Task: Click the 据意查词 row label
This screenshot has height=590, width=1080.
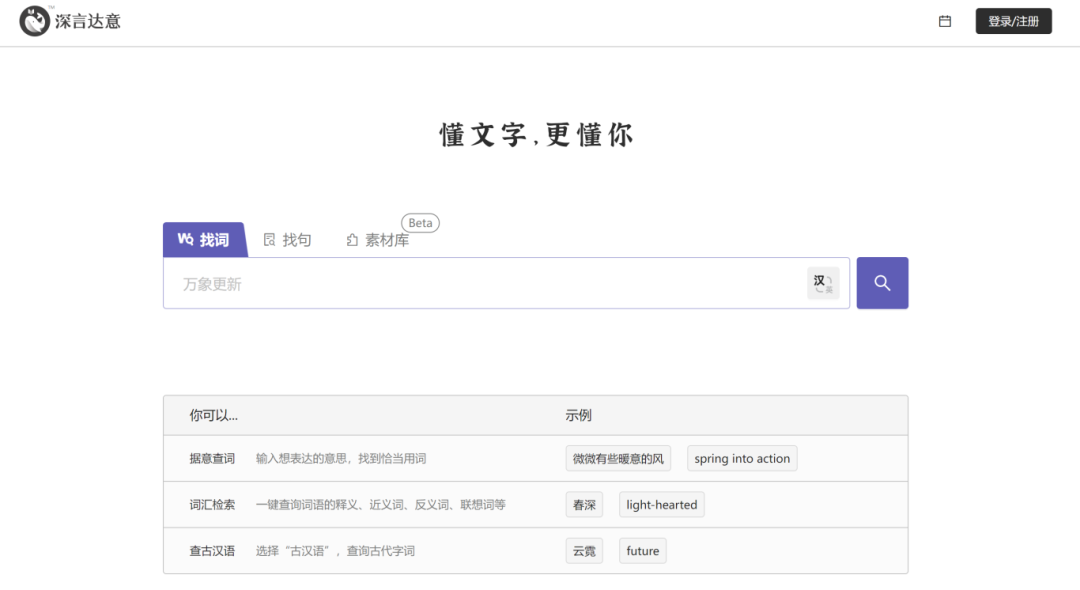Action: tap(212, 459)
